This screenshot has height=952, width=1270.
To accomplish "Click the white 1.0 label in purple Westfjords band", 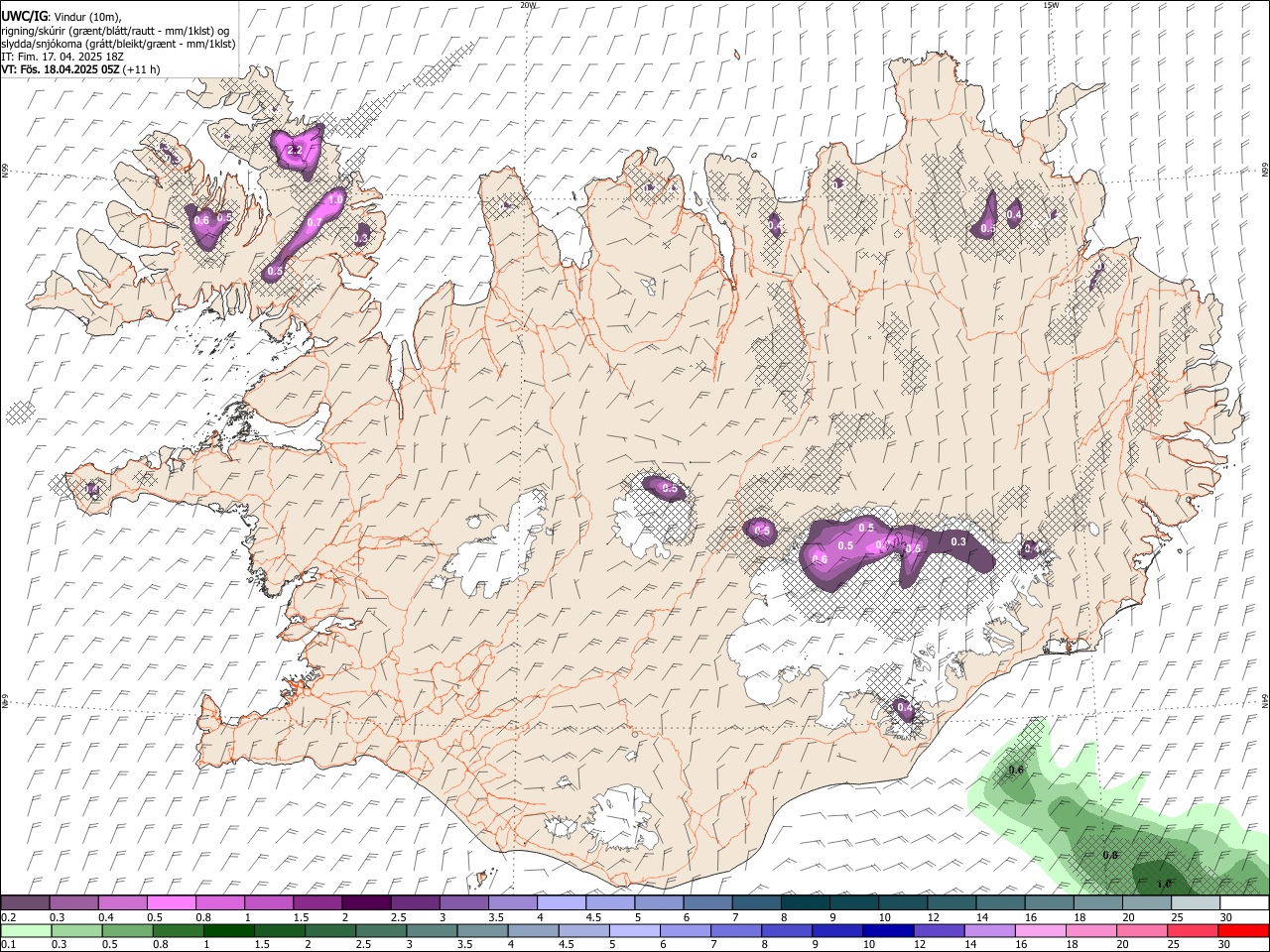I will [334, 199].
